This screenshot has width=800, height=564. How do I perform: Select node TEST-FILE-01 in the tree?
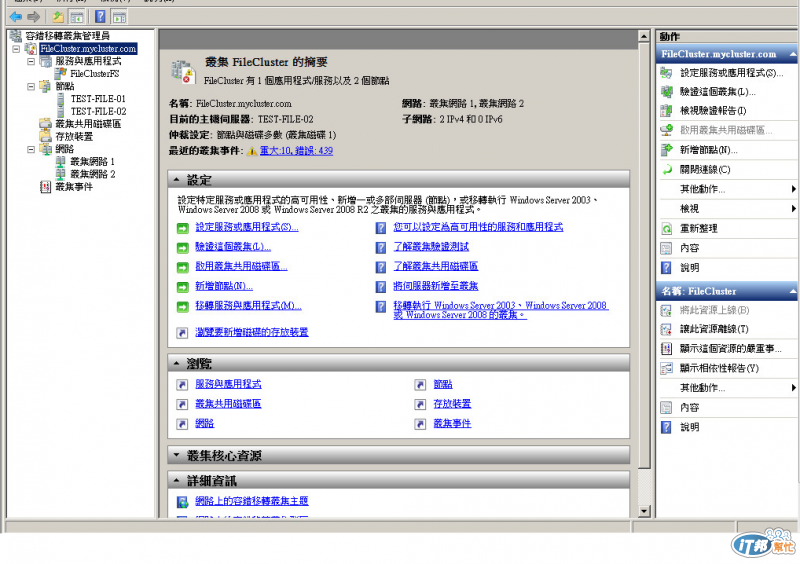[x=98, y=99]
